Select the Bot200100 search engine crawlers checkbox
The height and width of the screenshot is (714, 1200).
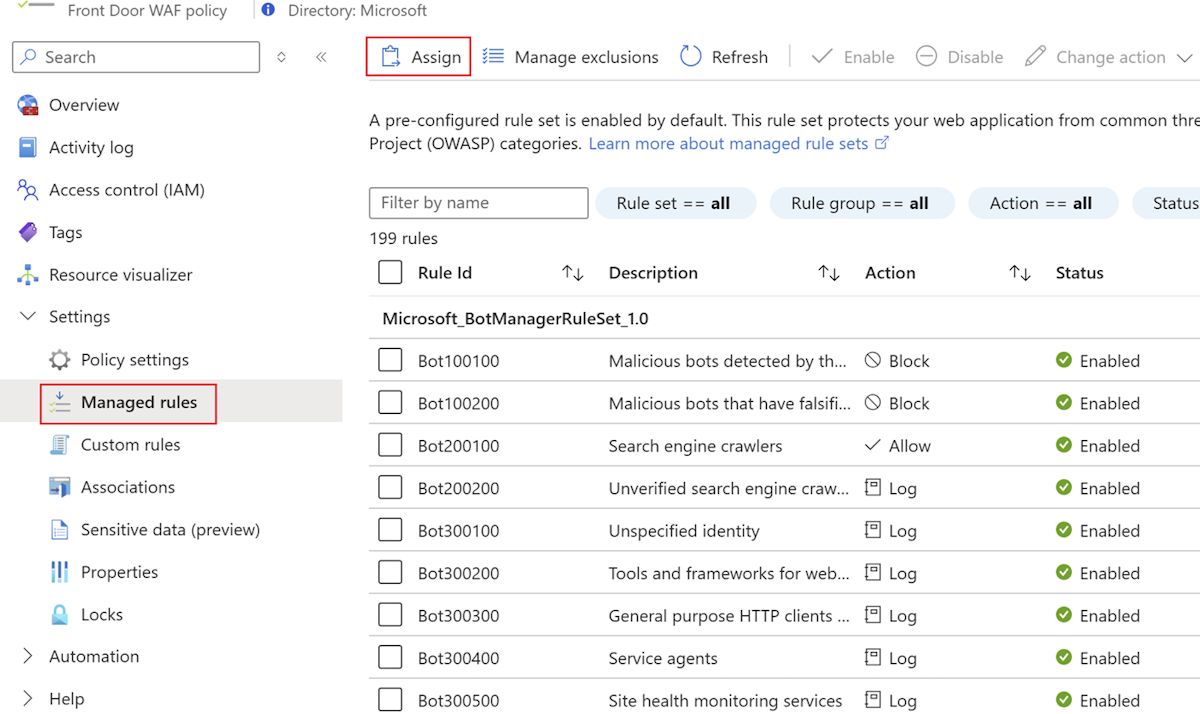pos(389,445)
